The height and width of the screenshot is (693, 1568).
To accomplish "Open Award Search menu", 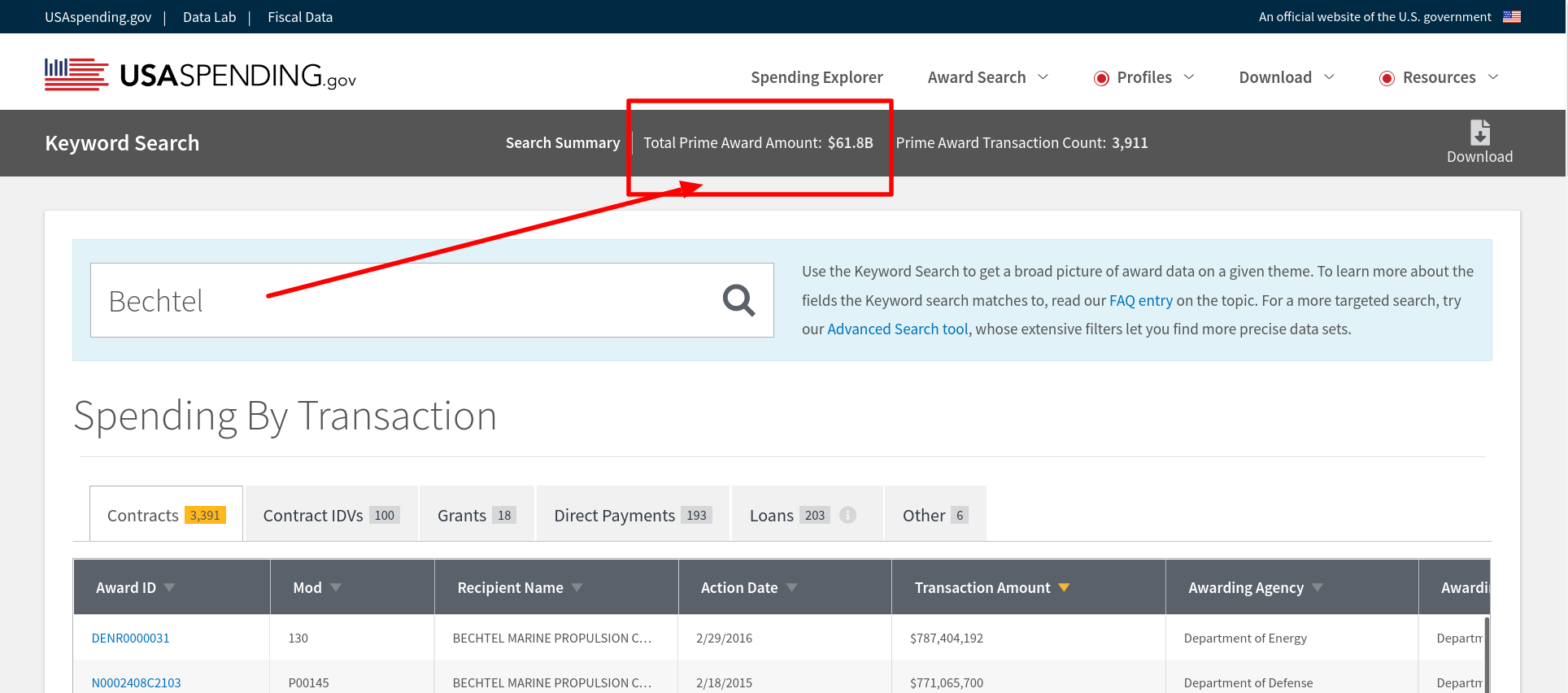I will [x=977, y=77].
